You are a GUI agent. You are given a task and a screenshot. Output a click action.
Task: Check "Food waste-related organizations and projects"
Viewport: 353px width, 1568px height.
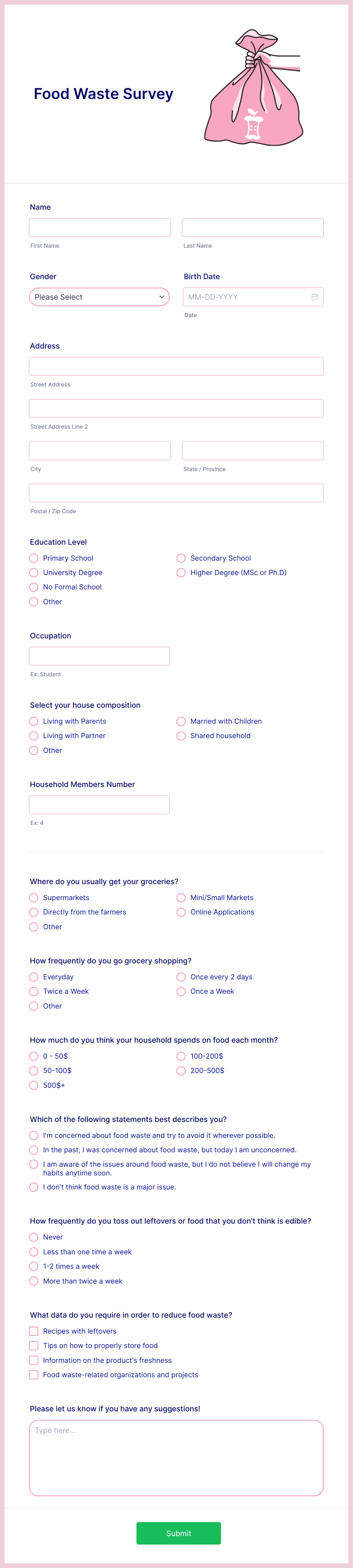click(33, 1375)
